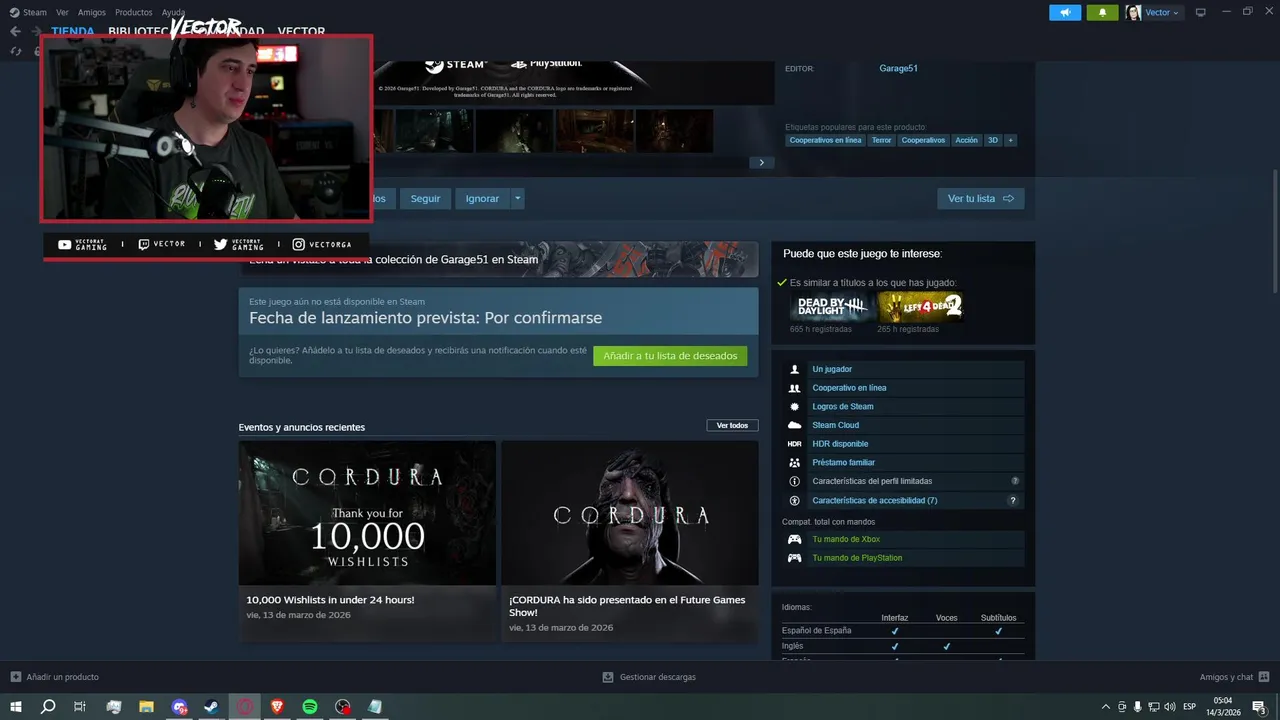This screenshot has width=1280, height=720.
Task: Select the Acción tag
Action: click(966, 140)
